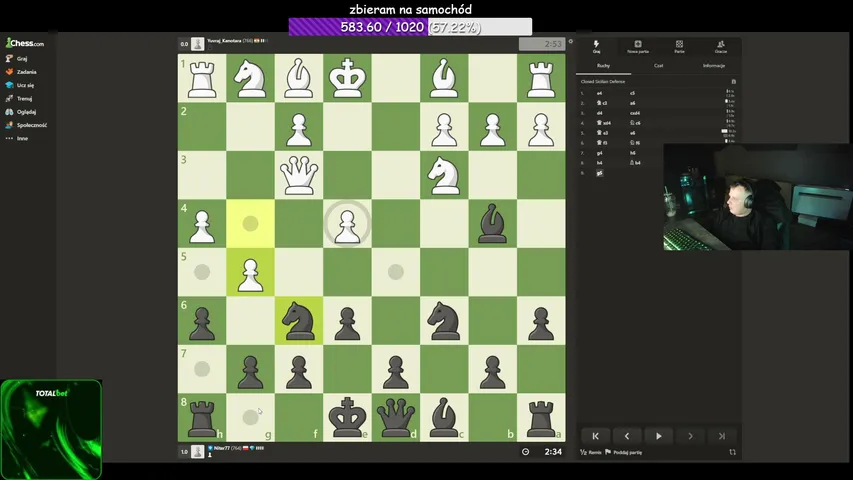Image resolution: width=853 pixels, height=480 pixels.
Task: Jump to last move with the end button
Action: (722, 436)
